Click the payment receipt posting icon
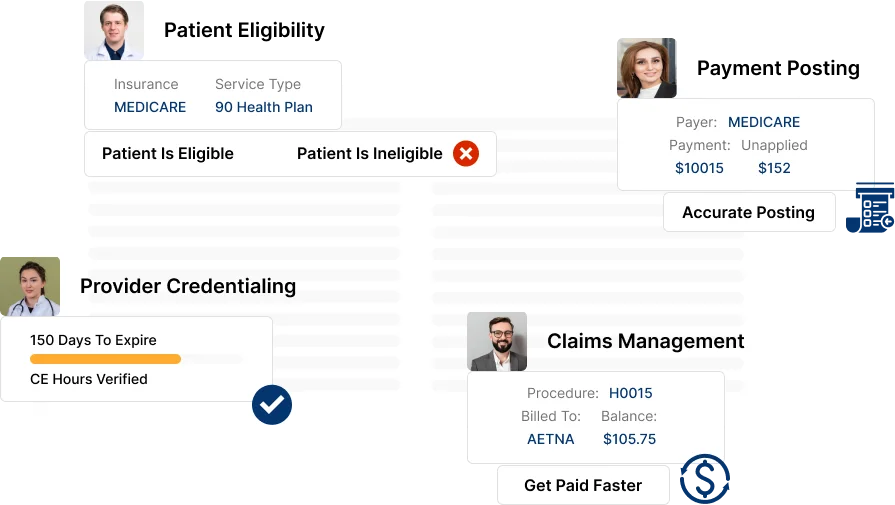The width and height of the screenshot is (895, 505). tap(870, 208)
